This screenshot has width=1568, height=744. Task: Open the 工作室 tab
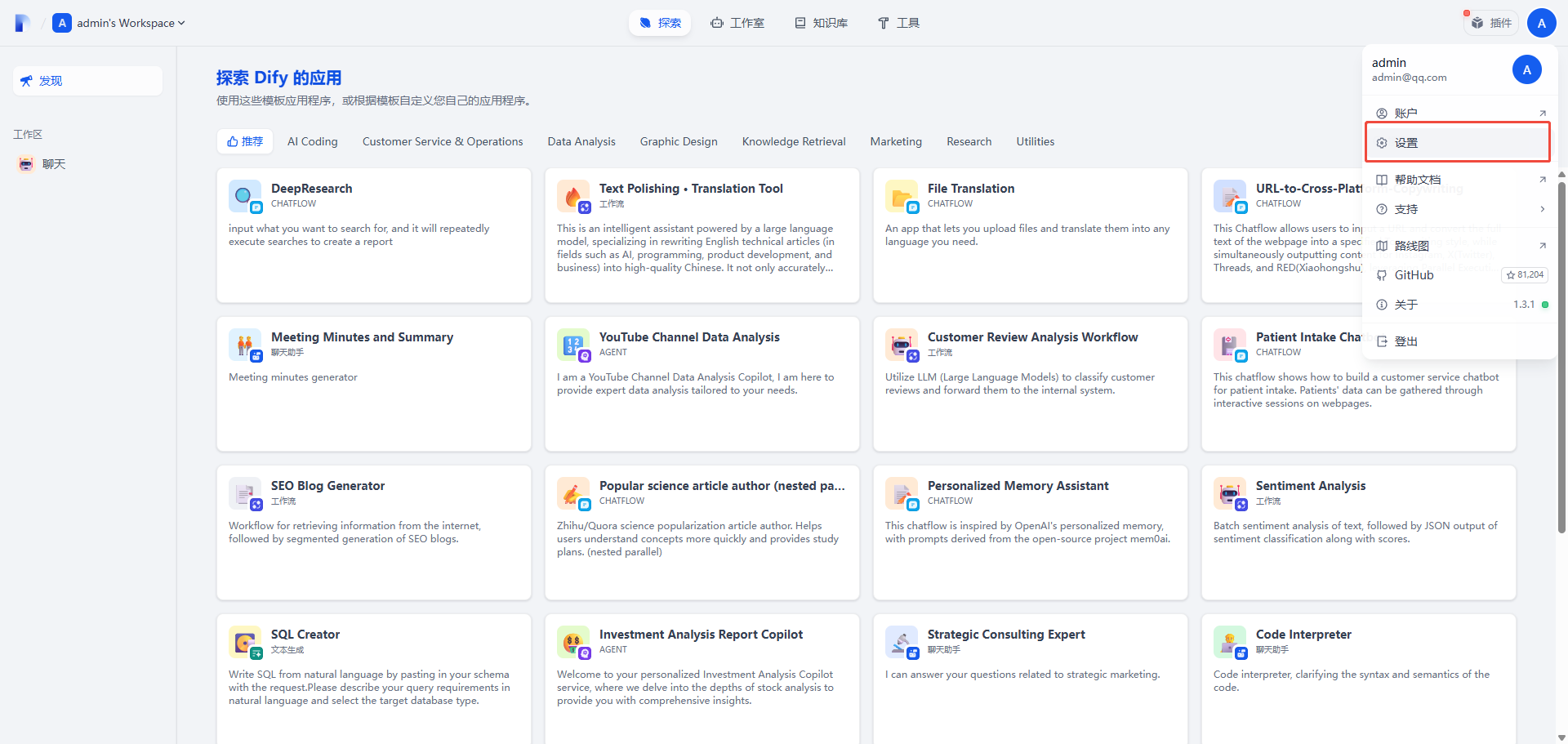point(737,23)
